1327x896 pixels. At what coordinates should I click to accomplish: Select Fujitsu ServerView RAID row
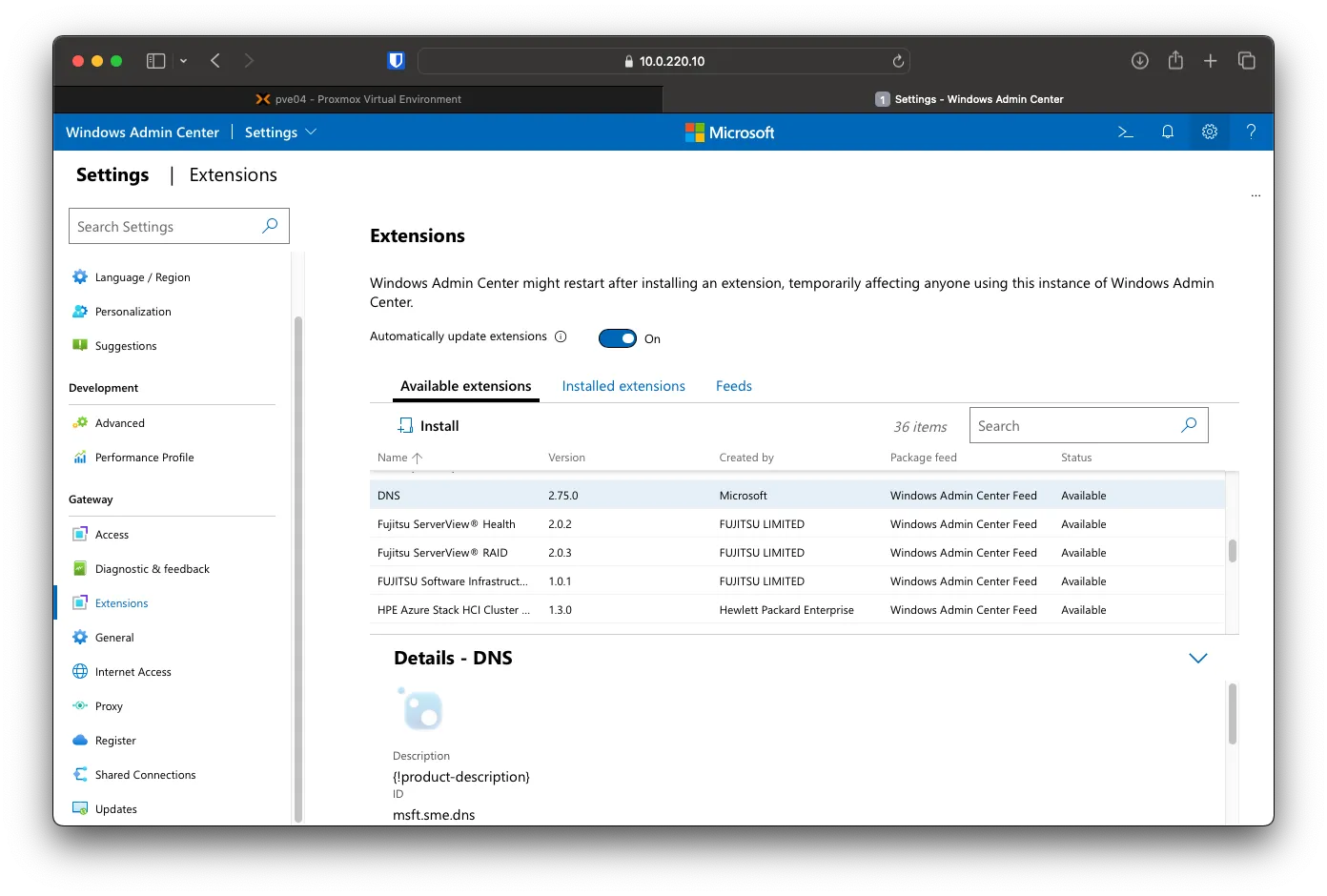click(x=797, y=553)
